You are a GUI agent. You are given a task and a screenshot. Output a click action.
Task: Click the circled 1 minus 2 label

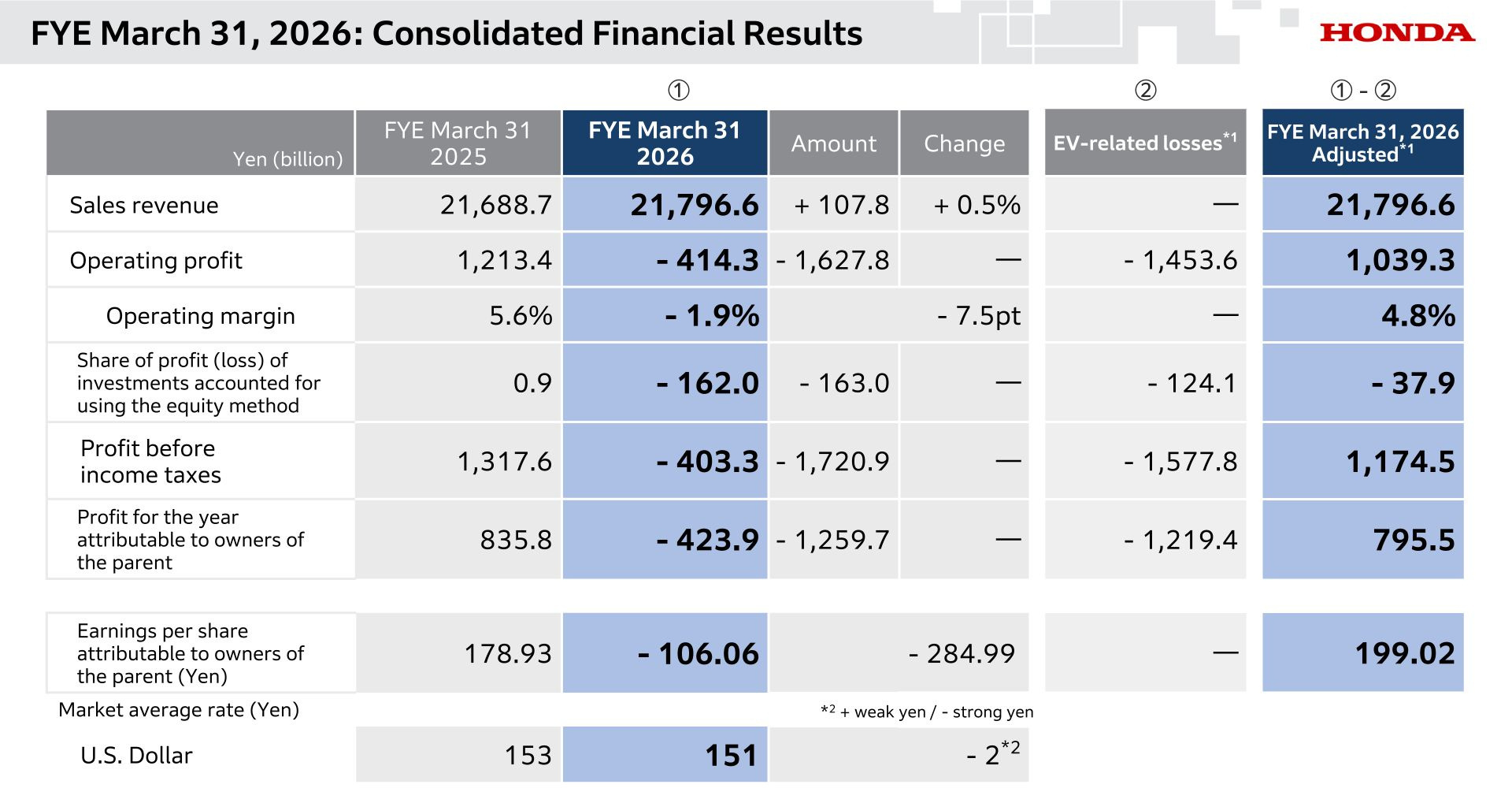coord(1363,90)
